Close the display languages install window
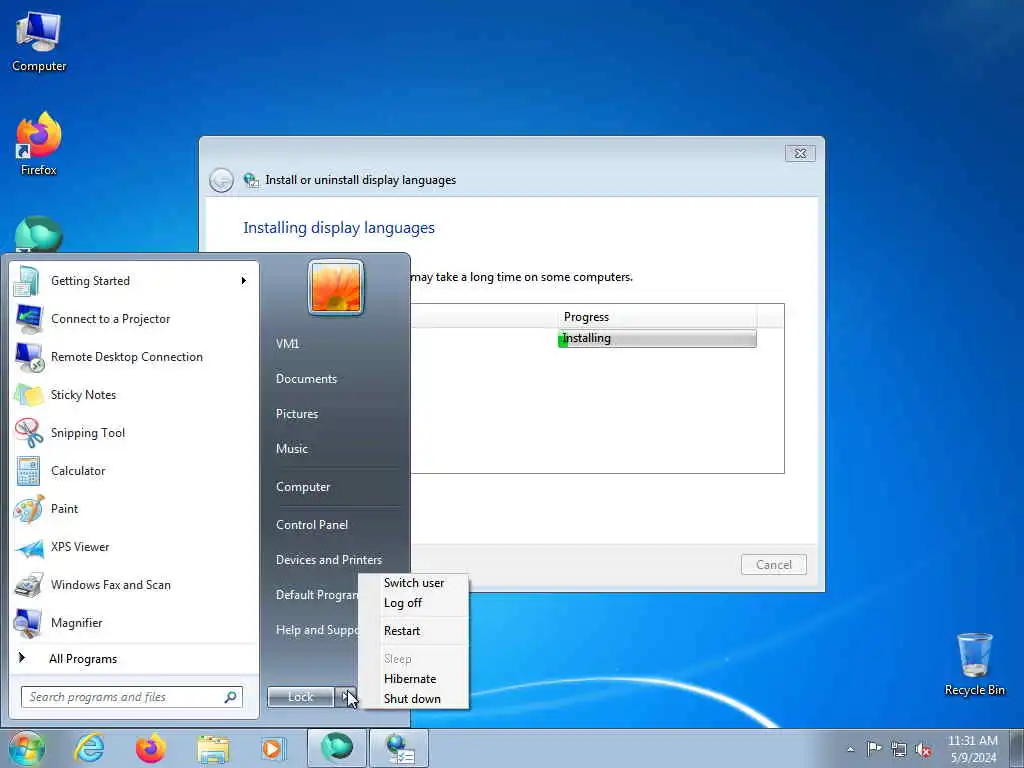1024x768 pixels. 800,153
